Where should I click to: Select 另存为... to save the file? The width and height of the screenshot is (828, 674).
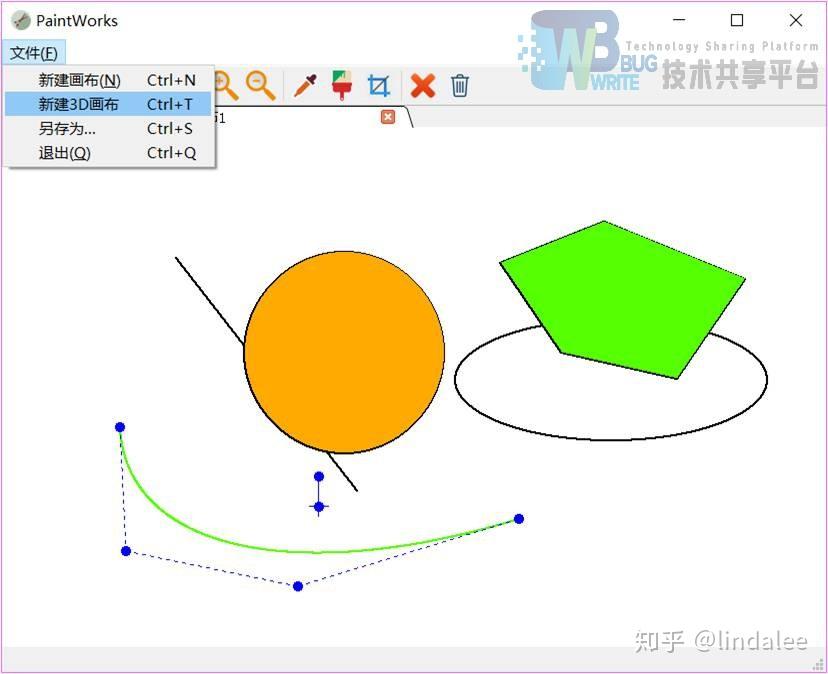coord(67,128)
